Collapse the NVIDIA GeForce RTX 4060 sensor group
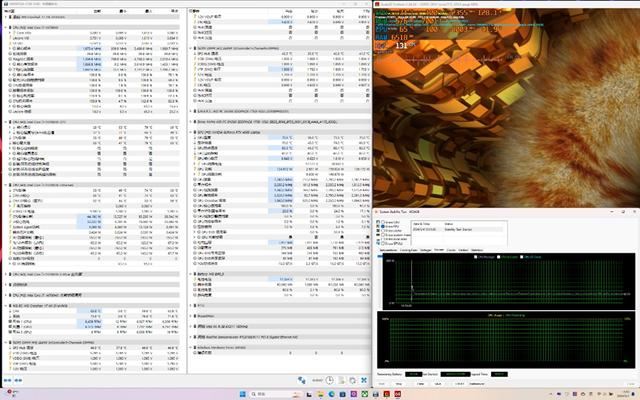This screenshot has width=640, height=400. [190, 132]
